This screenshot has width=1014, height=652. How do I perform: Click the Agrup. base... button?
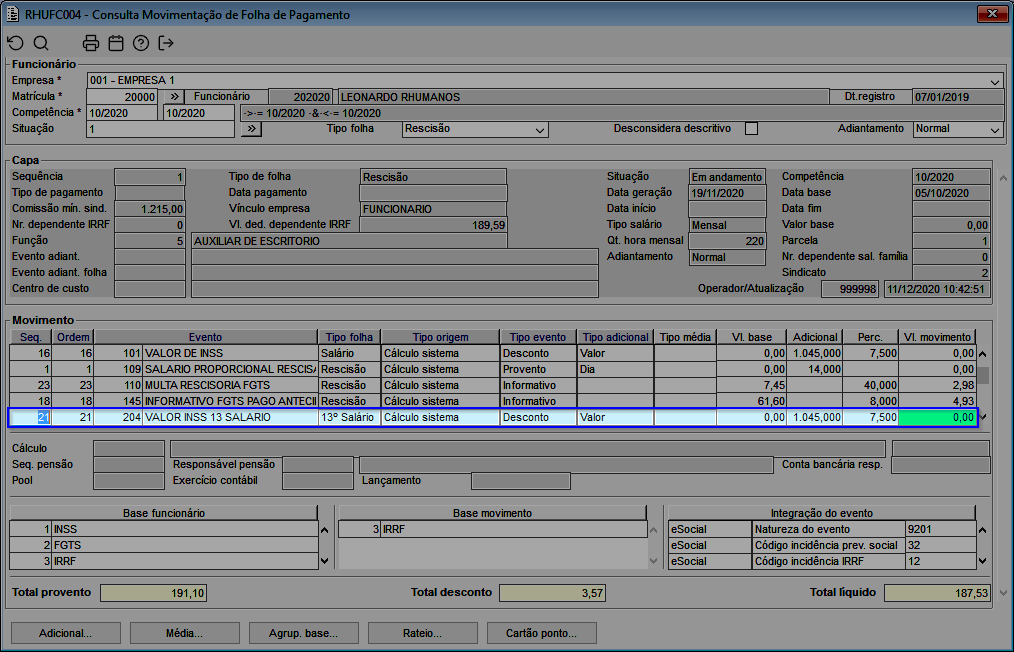[304, 633]
